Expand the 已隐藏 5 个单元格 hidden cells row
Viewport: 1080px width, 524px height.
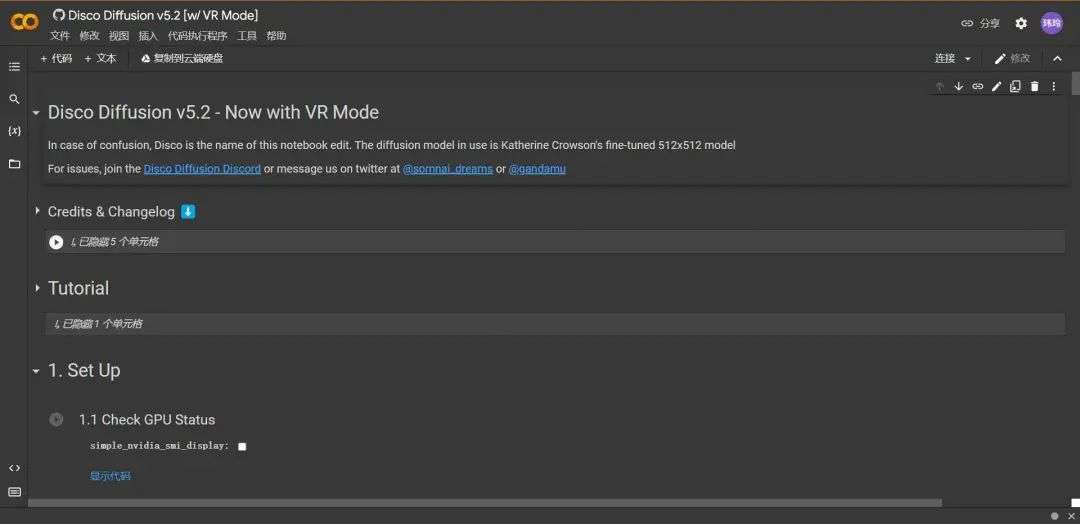coord(555,242)
